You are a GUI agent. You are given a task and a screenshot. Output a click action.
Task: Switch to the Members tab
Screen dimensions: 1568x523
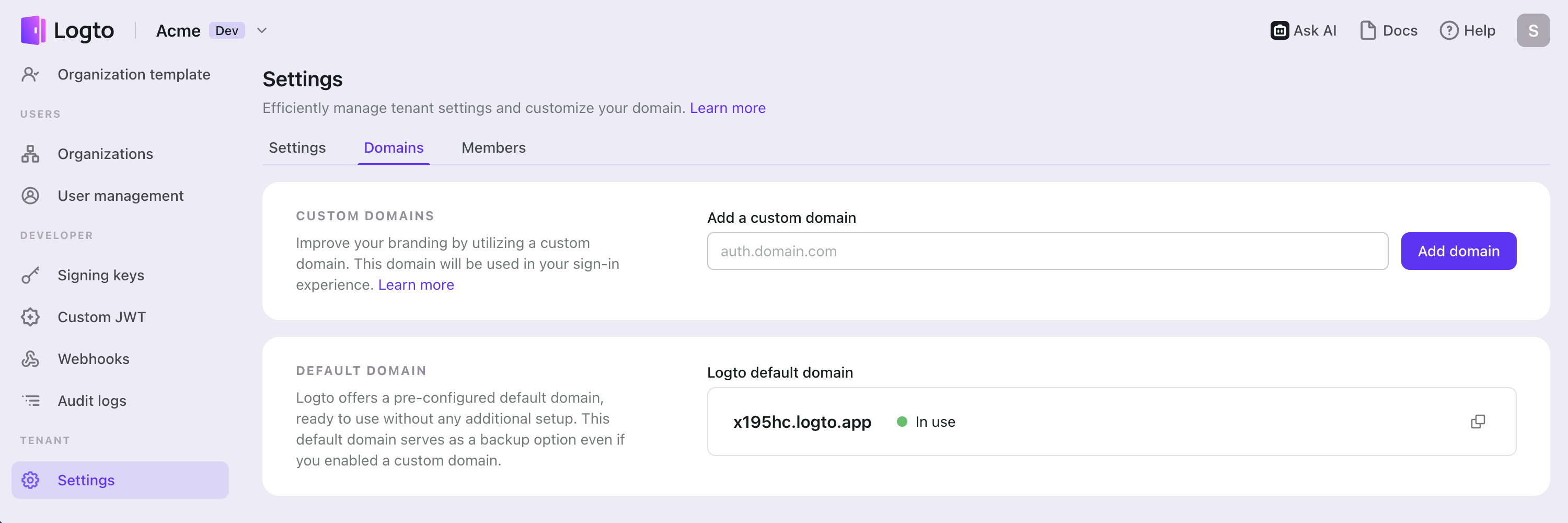(493, 147)
